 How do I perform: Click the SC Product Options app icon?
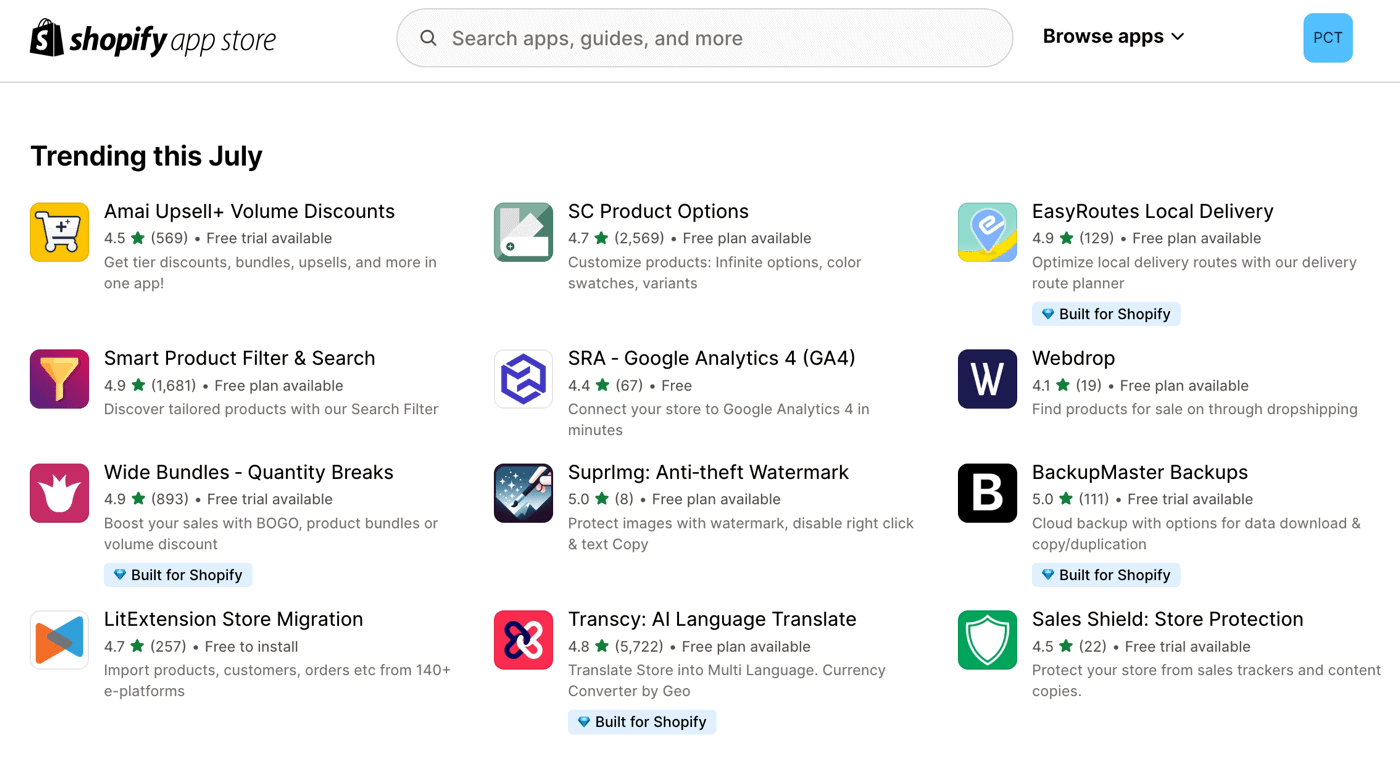(x=523, y=232)
